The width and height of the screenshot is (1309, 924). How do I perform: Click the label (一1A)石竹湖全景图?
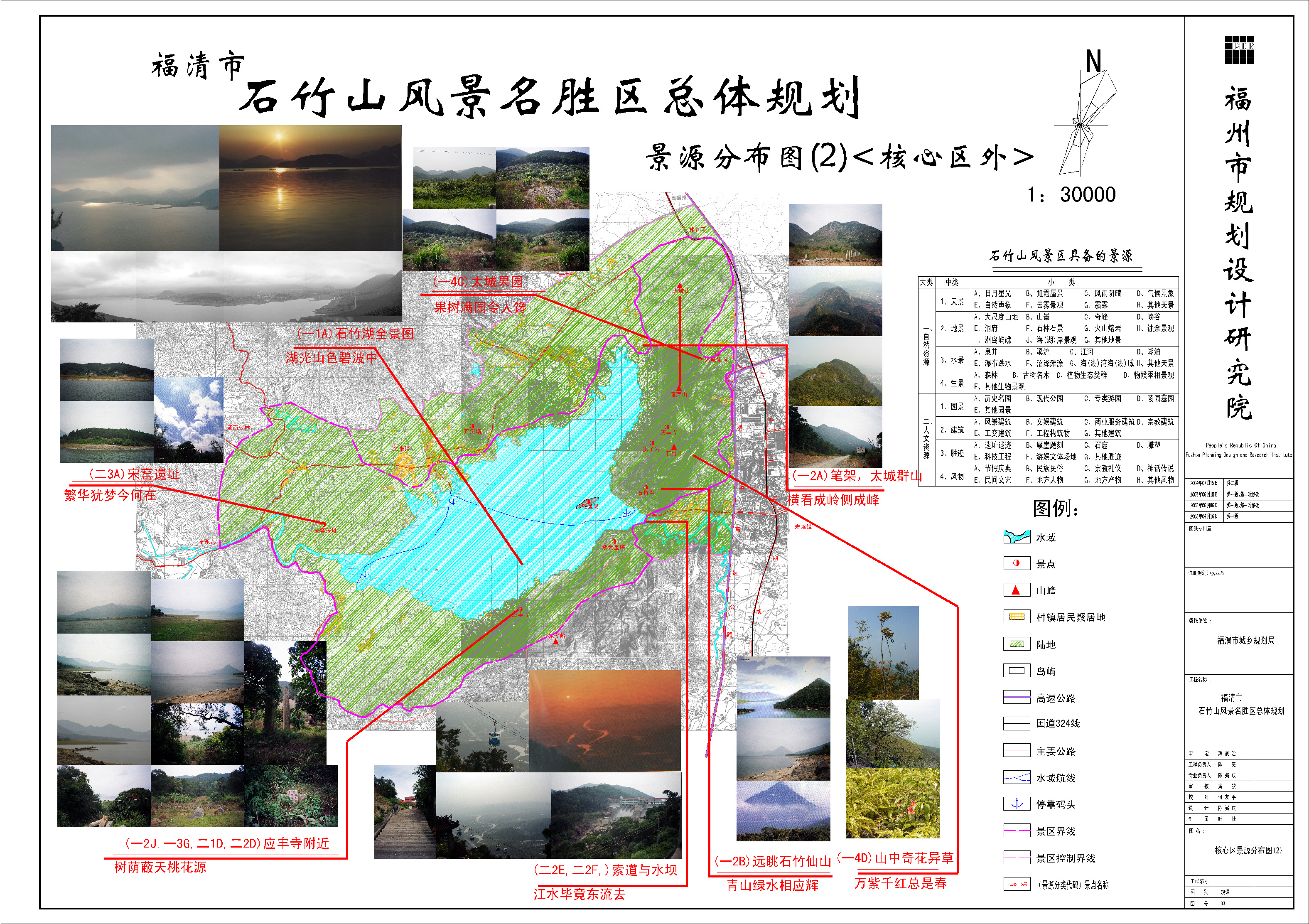355,334
